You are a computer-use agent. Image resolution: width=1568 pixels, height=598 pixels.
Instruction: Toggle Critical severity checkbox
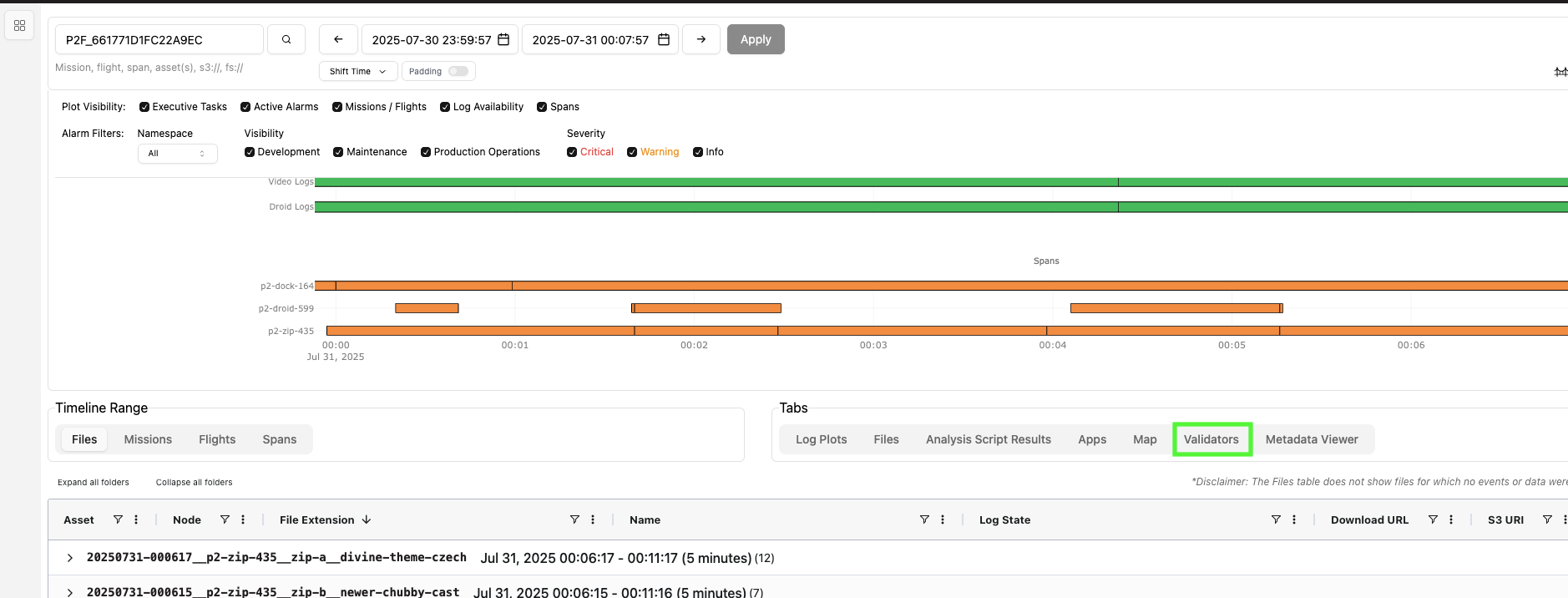(x=572, y=152)
